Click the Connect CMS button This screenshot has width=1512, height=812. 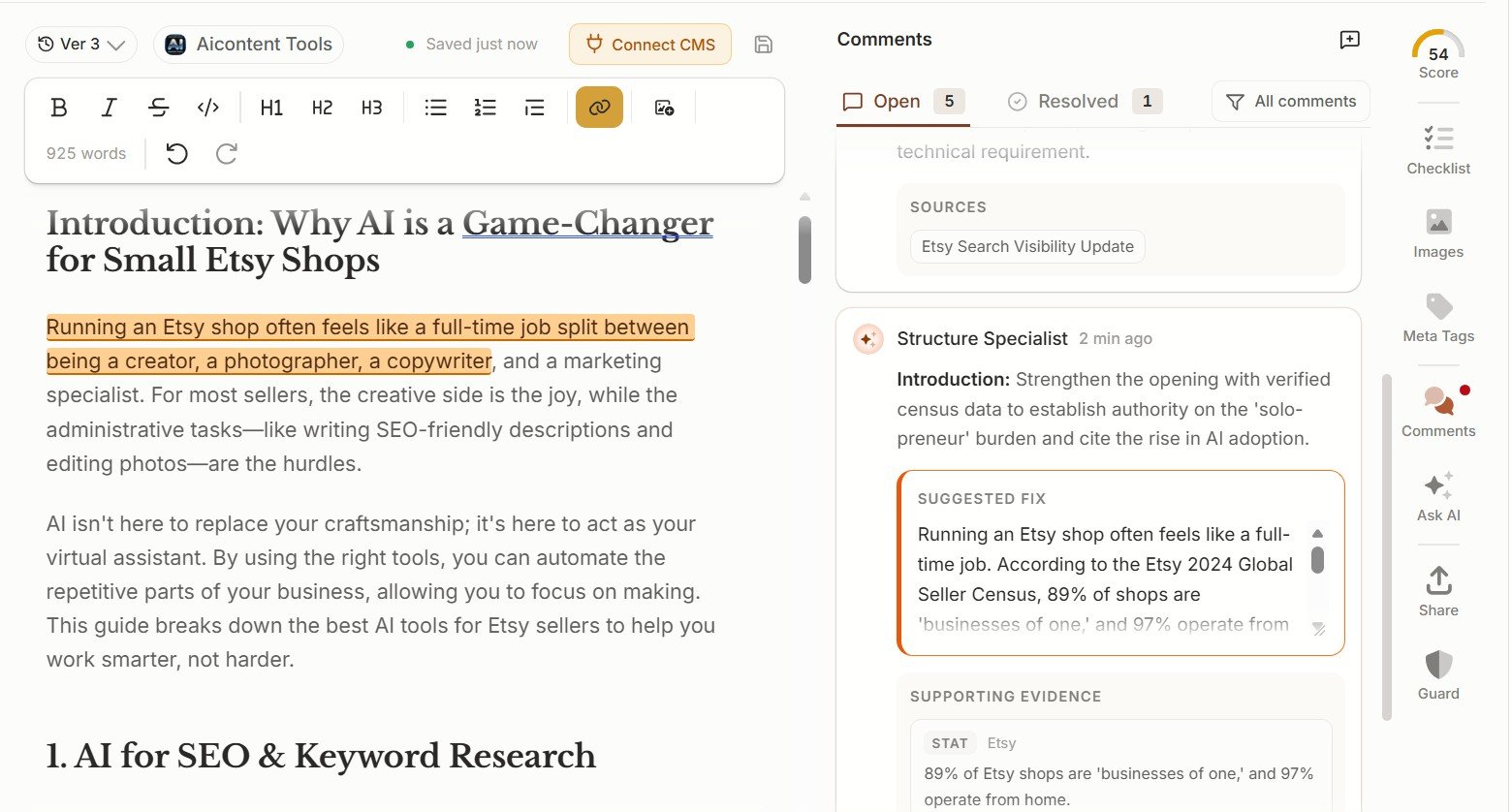click(650, 45)
